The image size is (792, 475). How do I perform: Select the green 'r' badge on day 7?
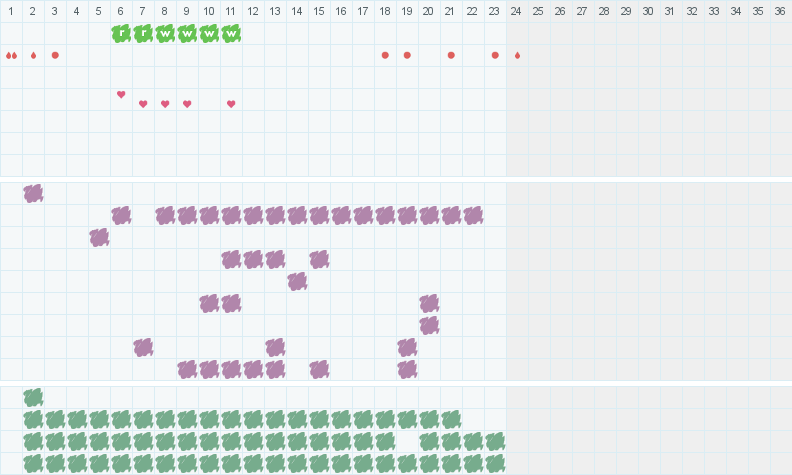(143, 34)
